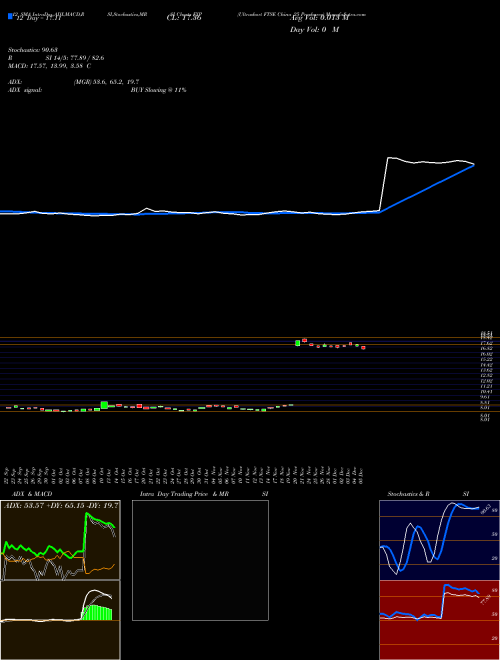Click the 12.02 price axis label

pyautogui.click(x=487, y=380)
